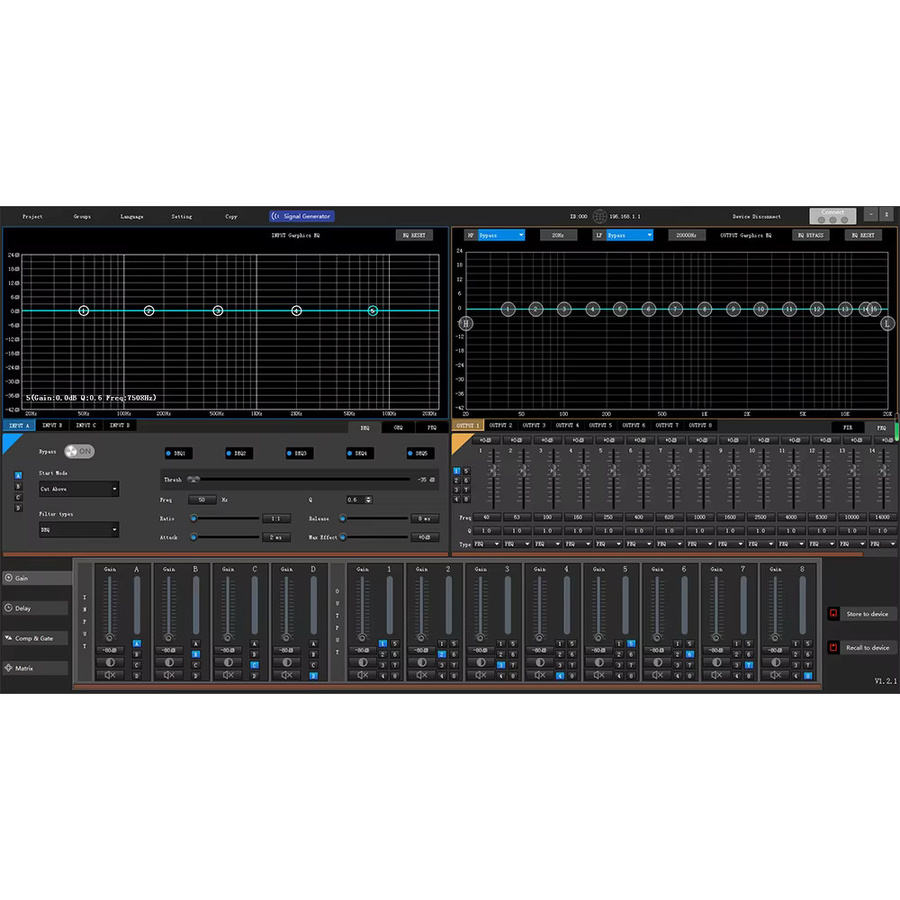Click the Copy menu item
This screenshot has height=900, width=900.
[x=231, y=216]
